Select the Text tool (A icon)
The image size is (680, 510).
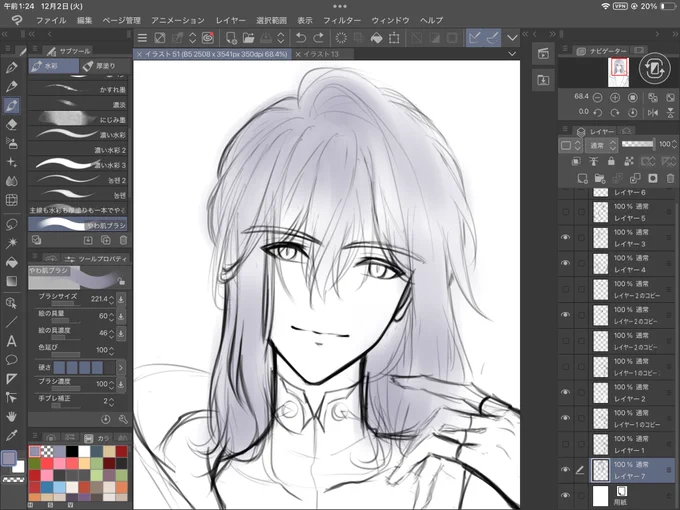(12, 341)
